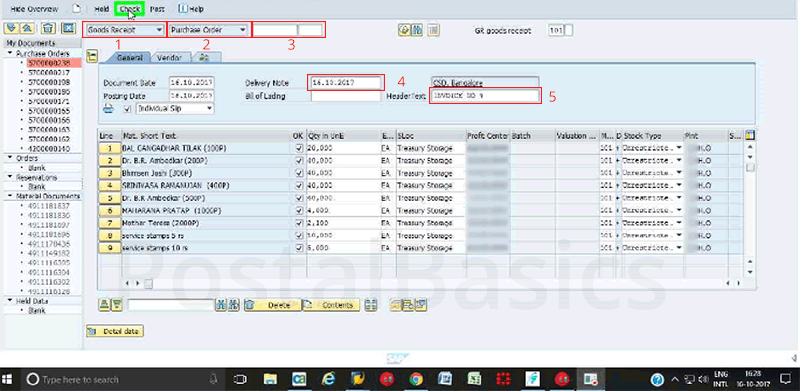This screenshot has width=800, height=391.
Task: Click the binoculars find icon in the top toolbar
Action: click(x=417, y=30)
